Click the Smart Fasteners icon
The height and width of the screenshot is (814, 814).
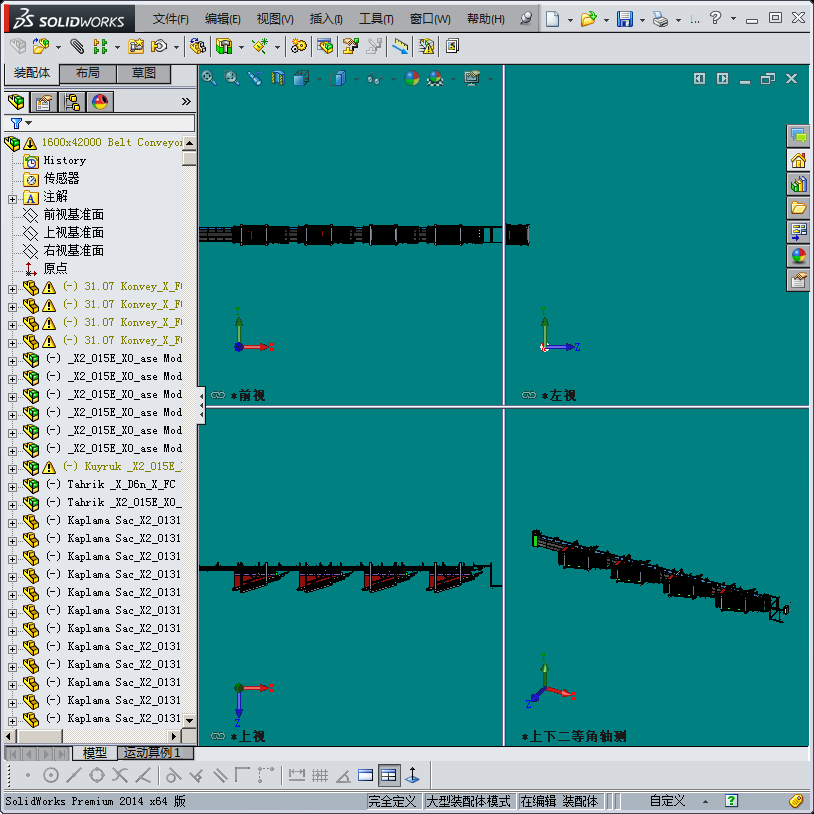136,47
